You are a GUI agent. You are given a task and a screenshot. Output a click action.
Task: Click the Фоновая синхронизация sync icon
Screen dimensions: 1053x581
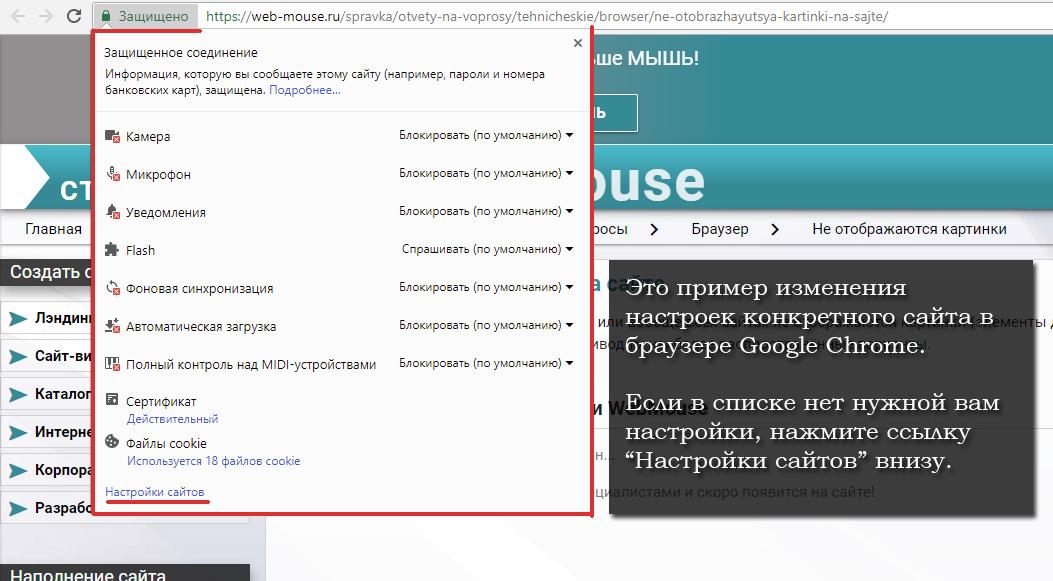tap(112, 288)
